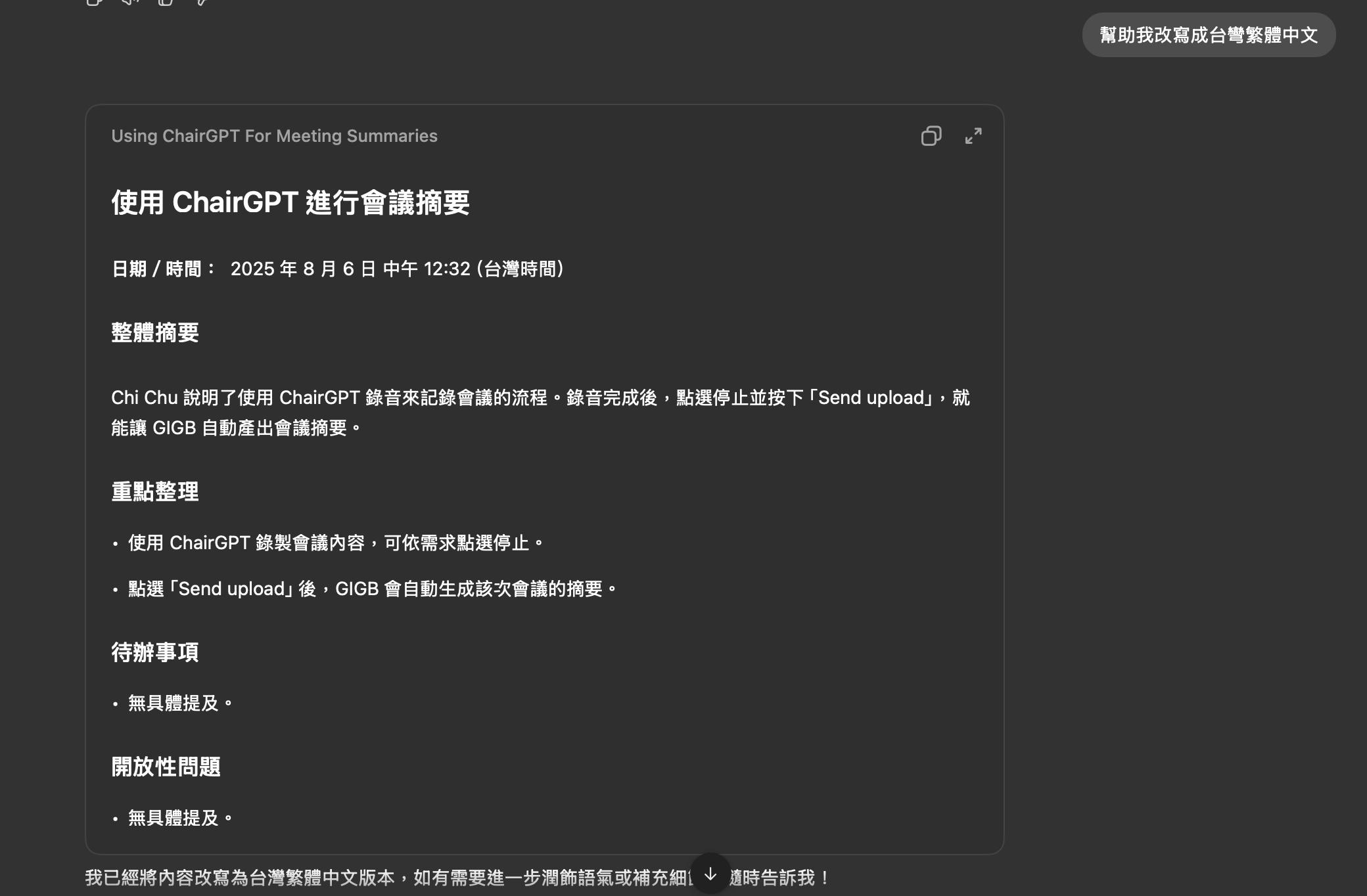The image size is (1367, 896).
Task: Open the 'Using ChairGPT For Meeting Summaries' title
Action: (x=274, y=136)
